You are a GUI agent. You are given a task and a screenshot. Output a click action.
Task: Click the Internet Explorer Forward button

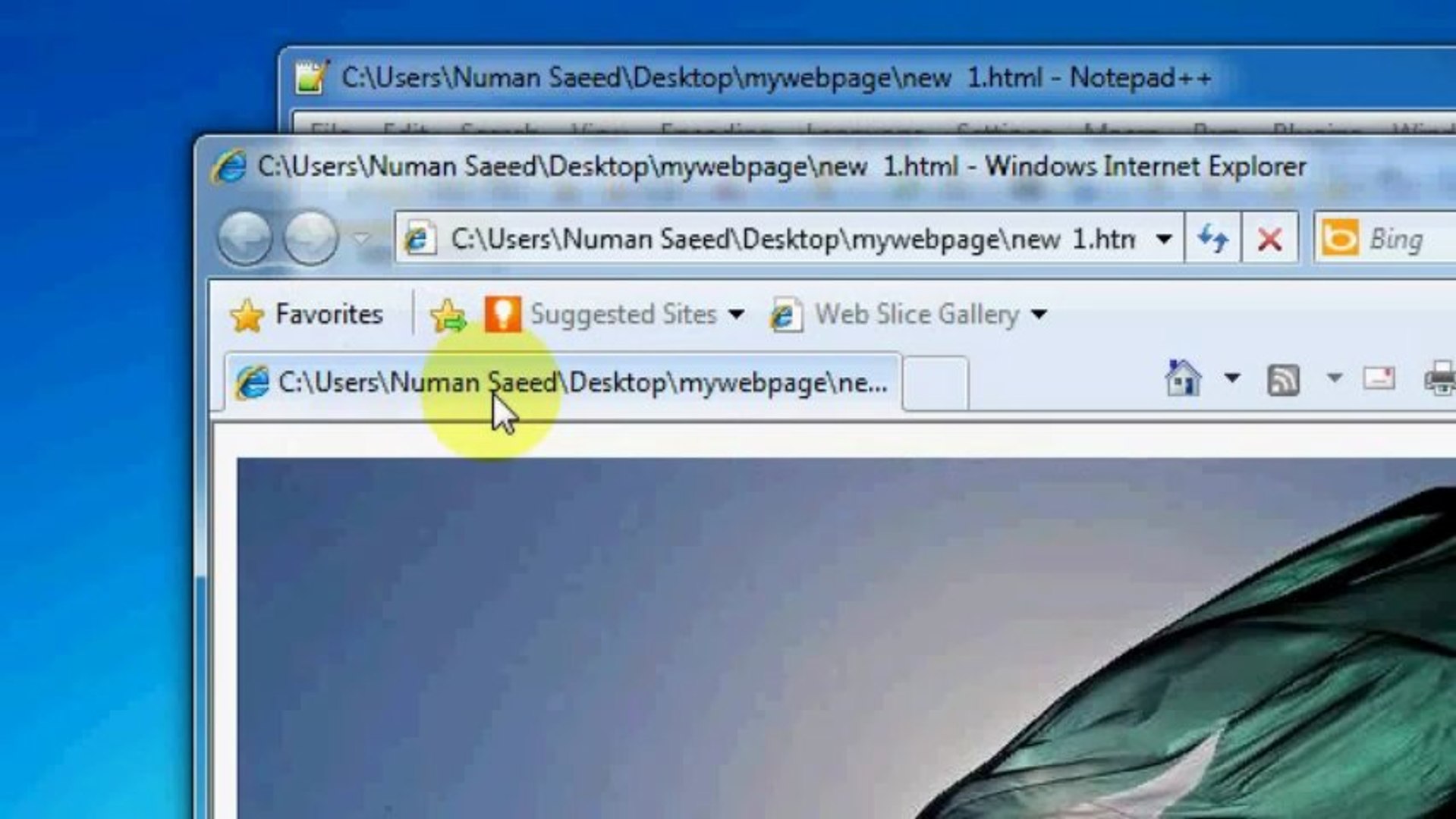310,238
